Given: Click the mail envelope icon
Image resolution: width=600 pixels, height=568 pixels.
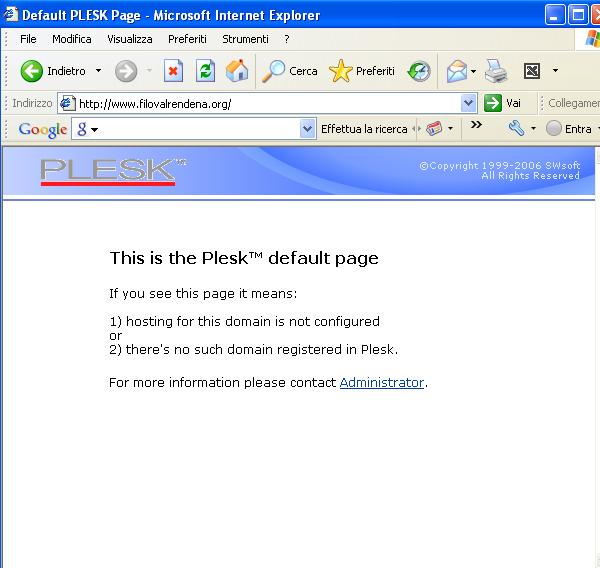Looking at the screenshot, I should pos(457,71).
